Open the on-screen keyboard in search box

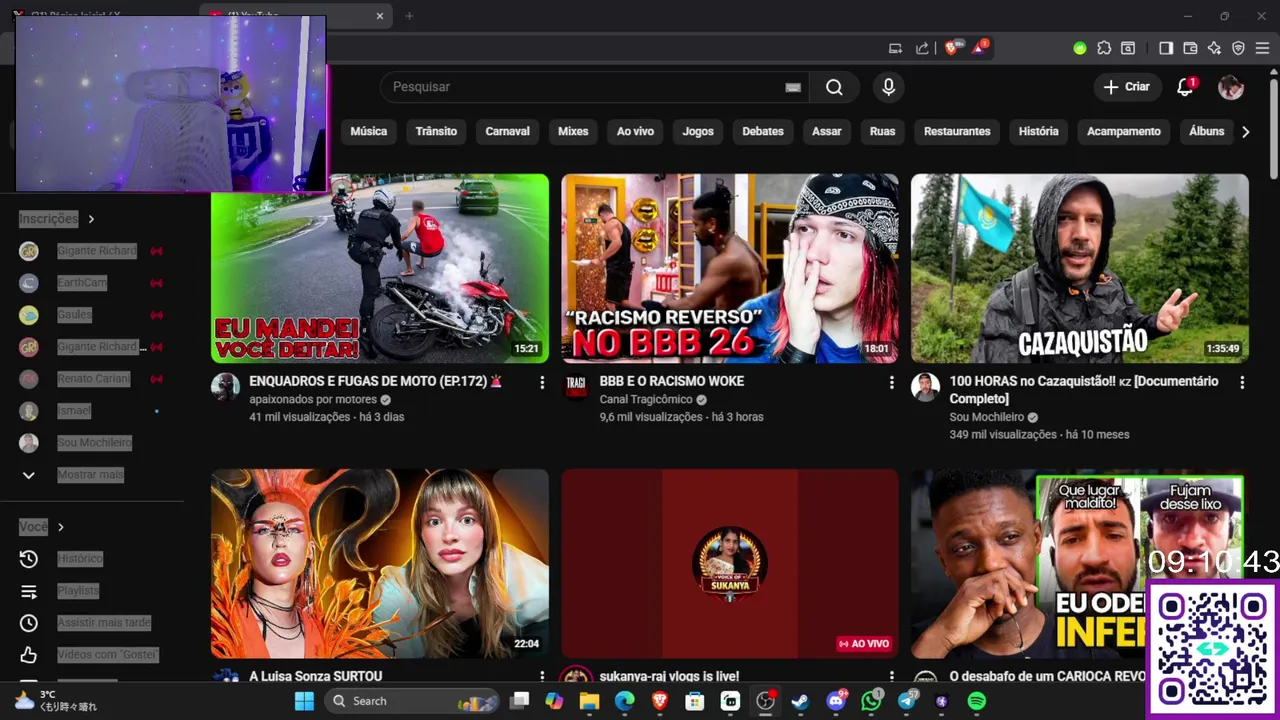(793, 87)
